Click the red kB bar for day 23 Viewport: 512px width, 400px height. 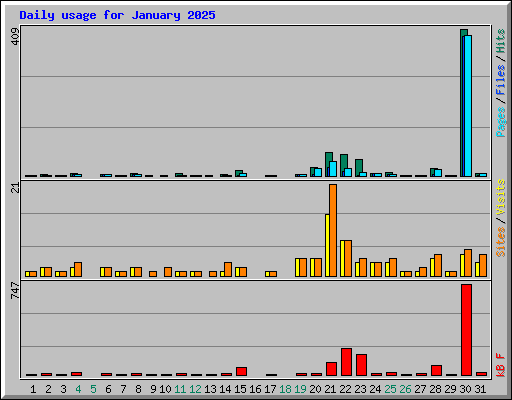tap(361, 365)
